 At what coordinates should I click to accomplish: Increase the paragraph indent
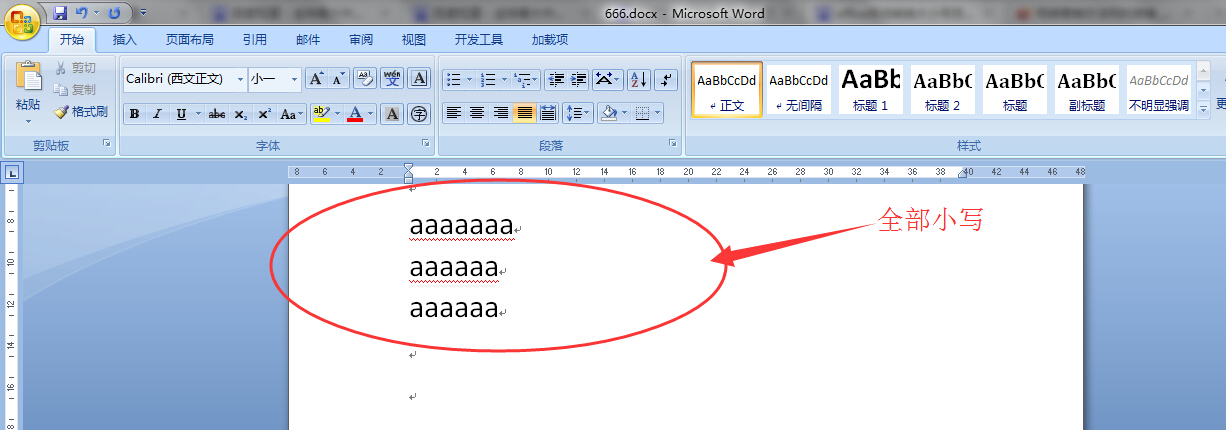click(578, 79)
